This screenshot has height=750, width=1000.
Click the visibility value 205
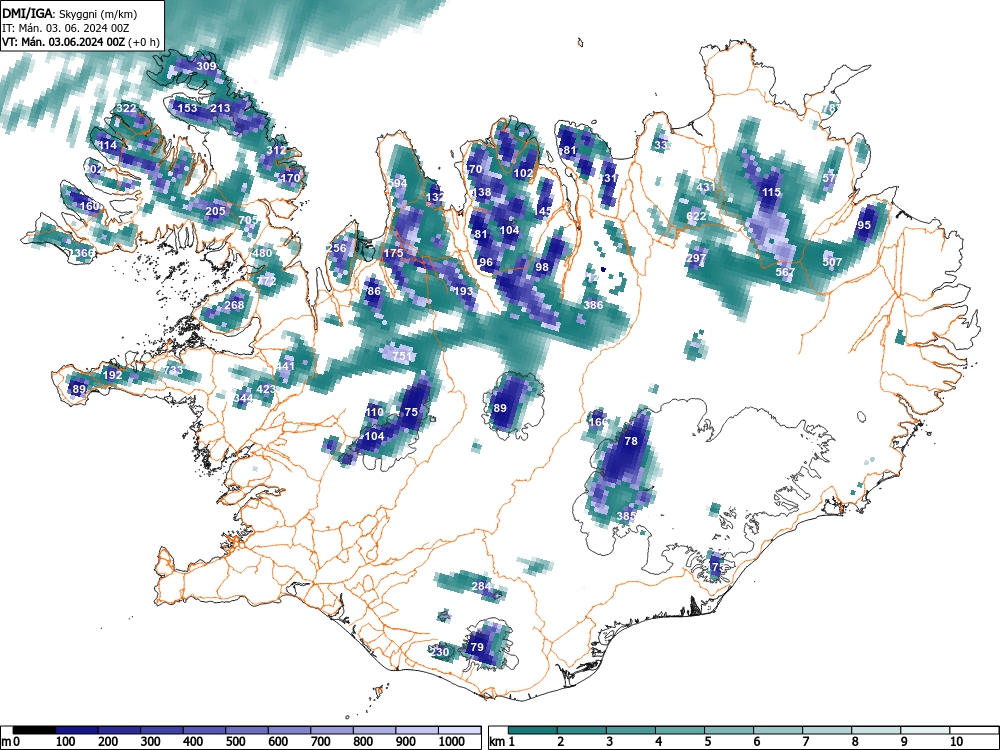tap(215, 211)
